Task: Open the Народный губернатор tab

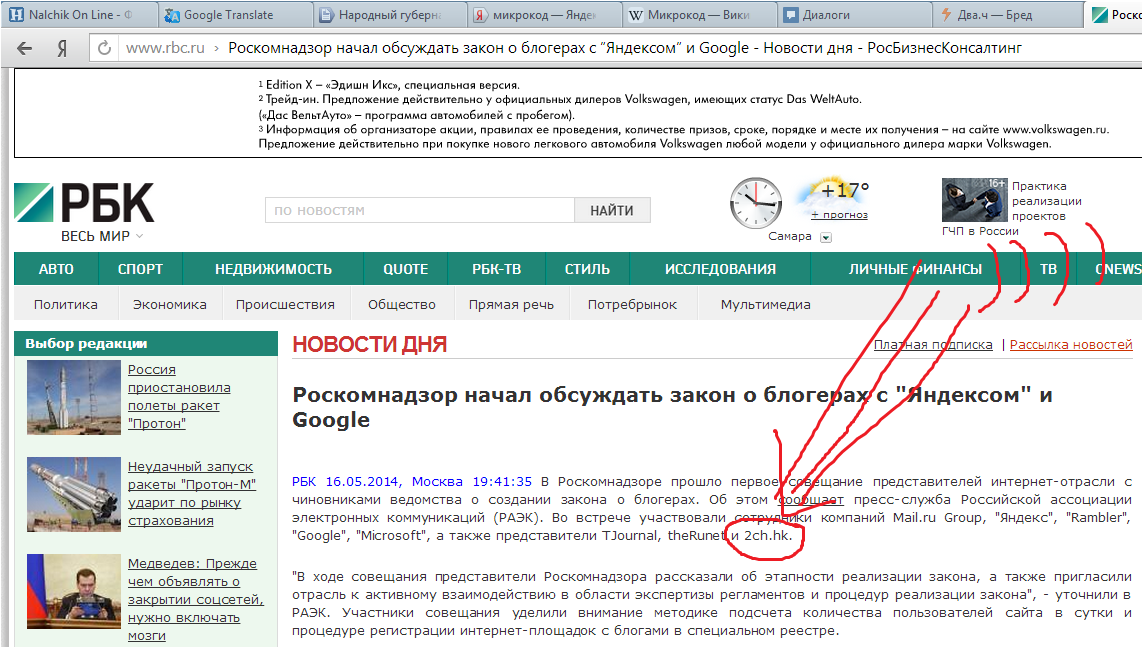Action: (390, 15)
